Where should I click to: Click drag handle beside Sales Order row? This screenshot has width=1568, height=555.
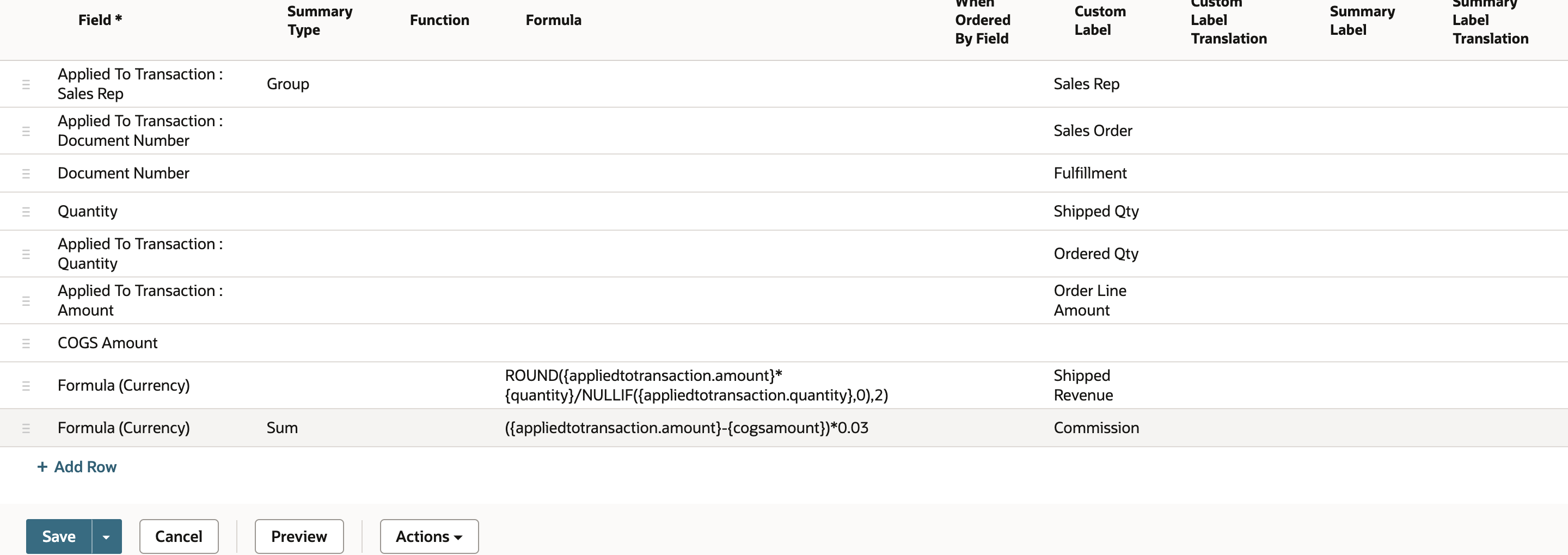click(x=26, y=131)
